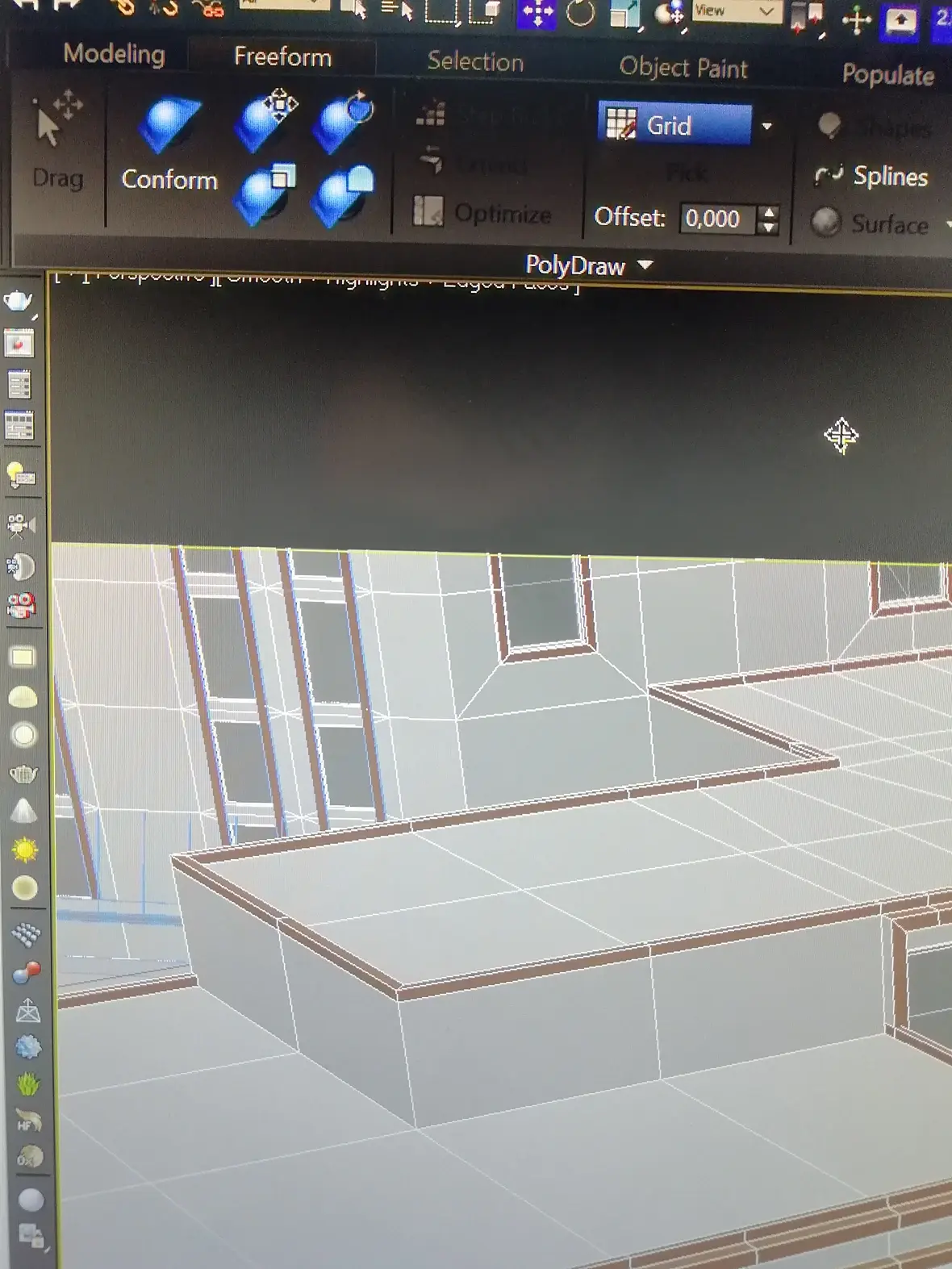Click the Offset value field
952x1269 pixels.
coord(719,219)
